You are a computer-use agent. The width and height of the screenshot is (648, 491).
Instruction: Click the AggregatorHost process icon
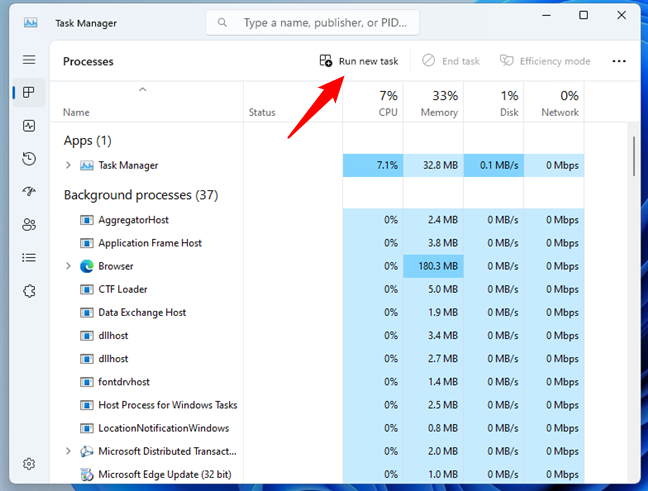(86, 220)
